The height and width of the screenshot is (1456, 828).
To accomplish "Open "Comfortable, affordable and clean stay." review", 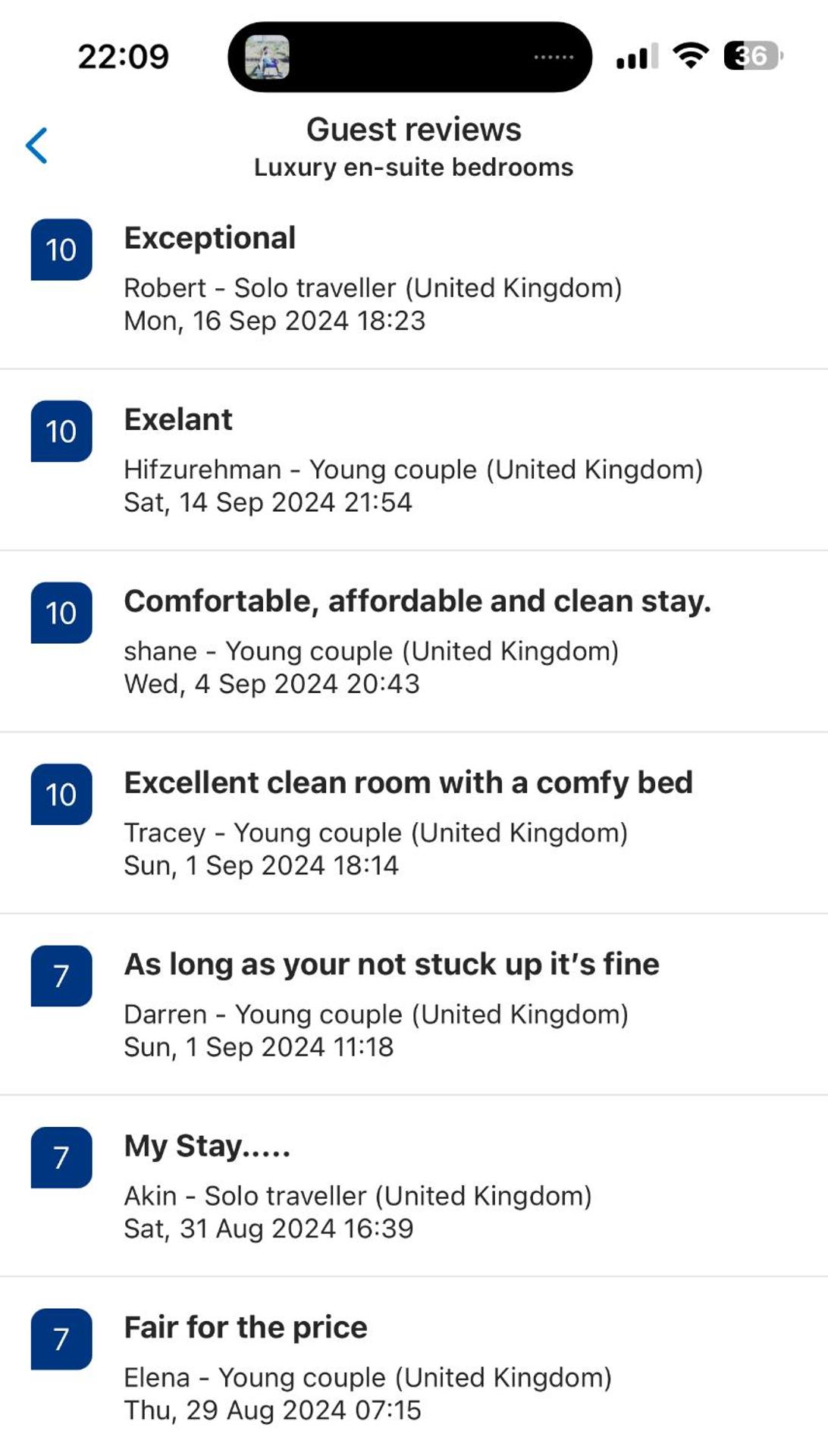I will pyautogui.click(x=417, y=601).
